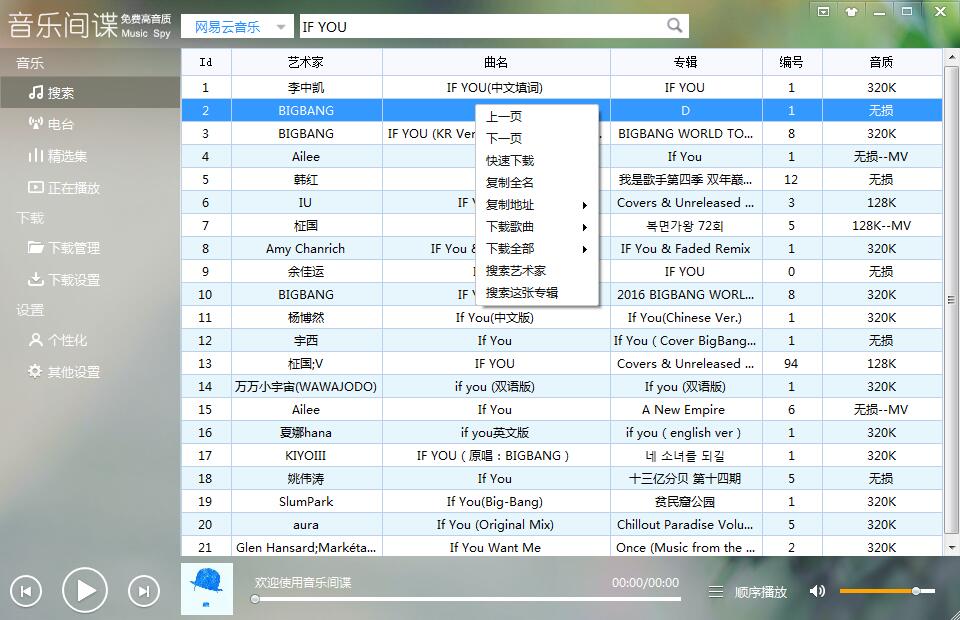Sort by 音质 column header
This screenshot has height=620, width=960.
click(x=882, y=62)
